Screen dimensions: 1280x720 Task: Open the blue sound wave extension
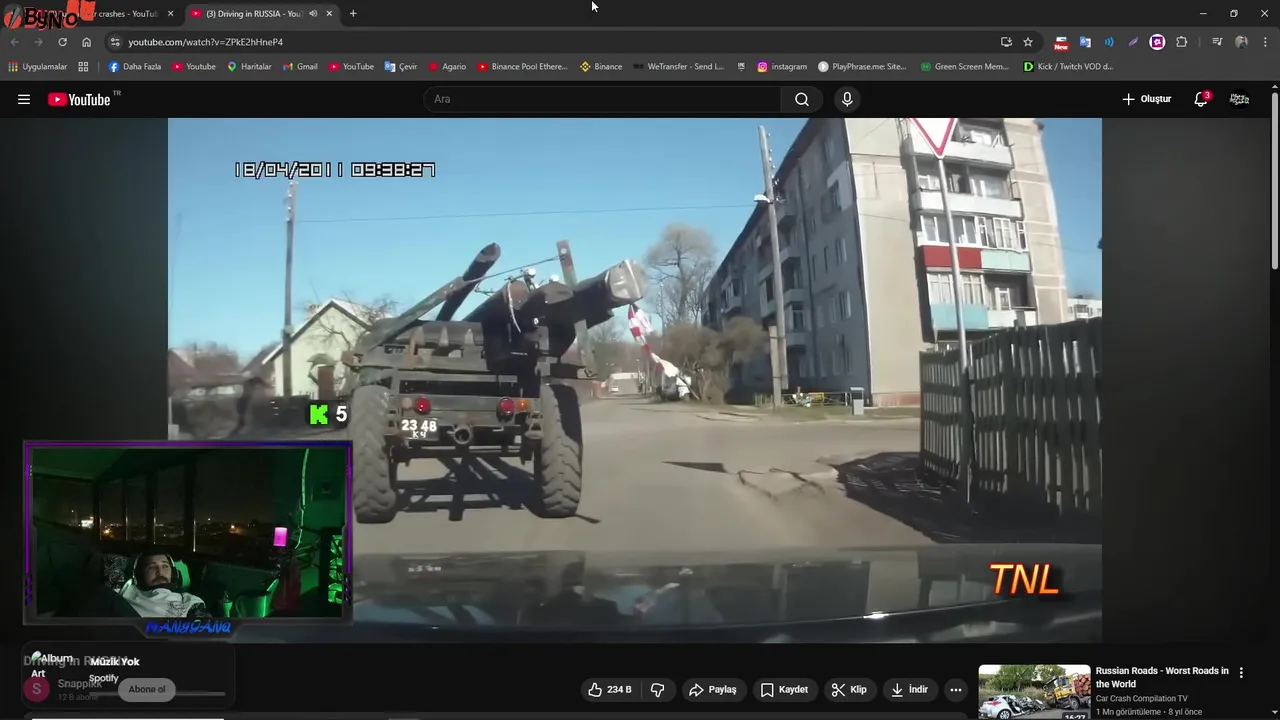pos(1109,42)
